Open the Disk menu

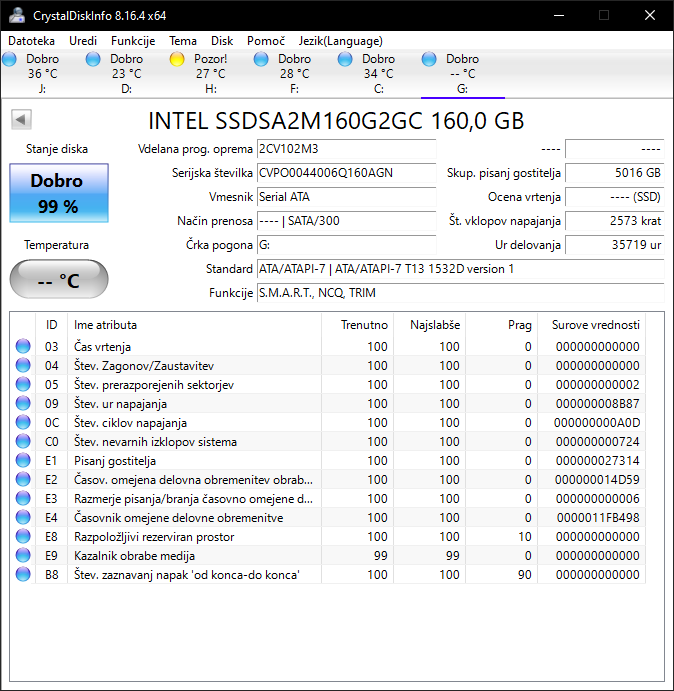[222, 41]
